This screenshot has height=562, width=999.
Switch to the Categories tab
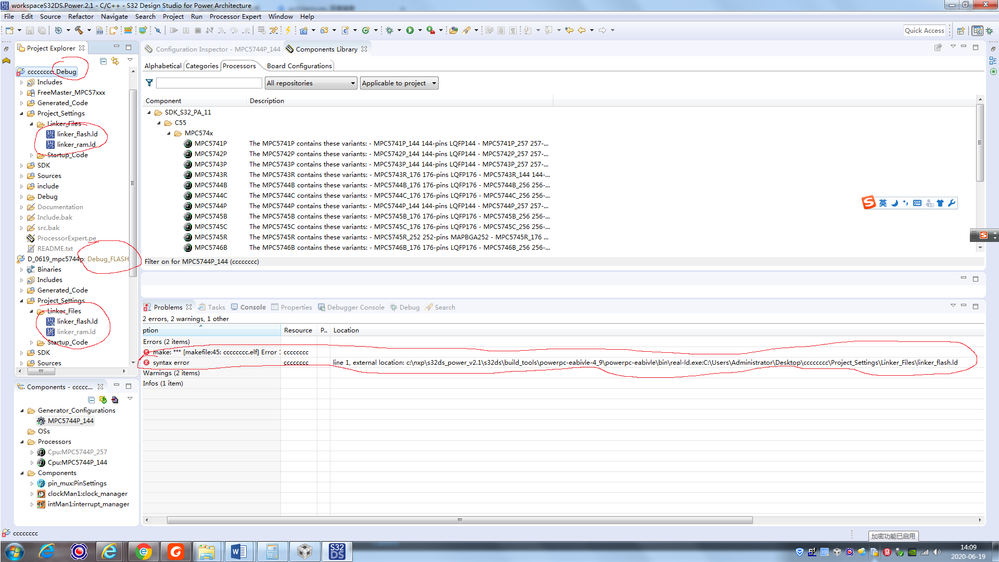click(x=201, y=66)
